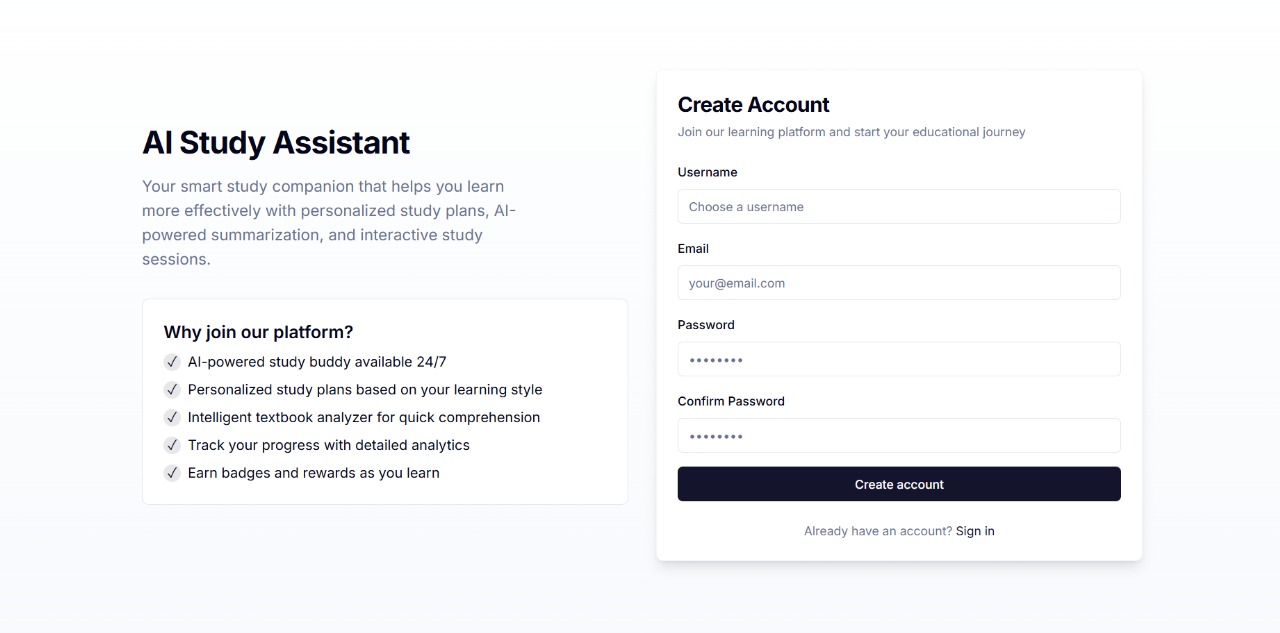This screenshot has width=1280, height=633.
Task: Click checkmark icon beside Earn badges and rewards
Action: click(x=172, y=473)
